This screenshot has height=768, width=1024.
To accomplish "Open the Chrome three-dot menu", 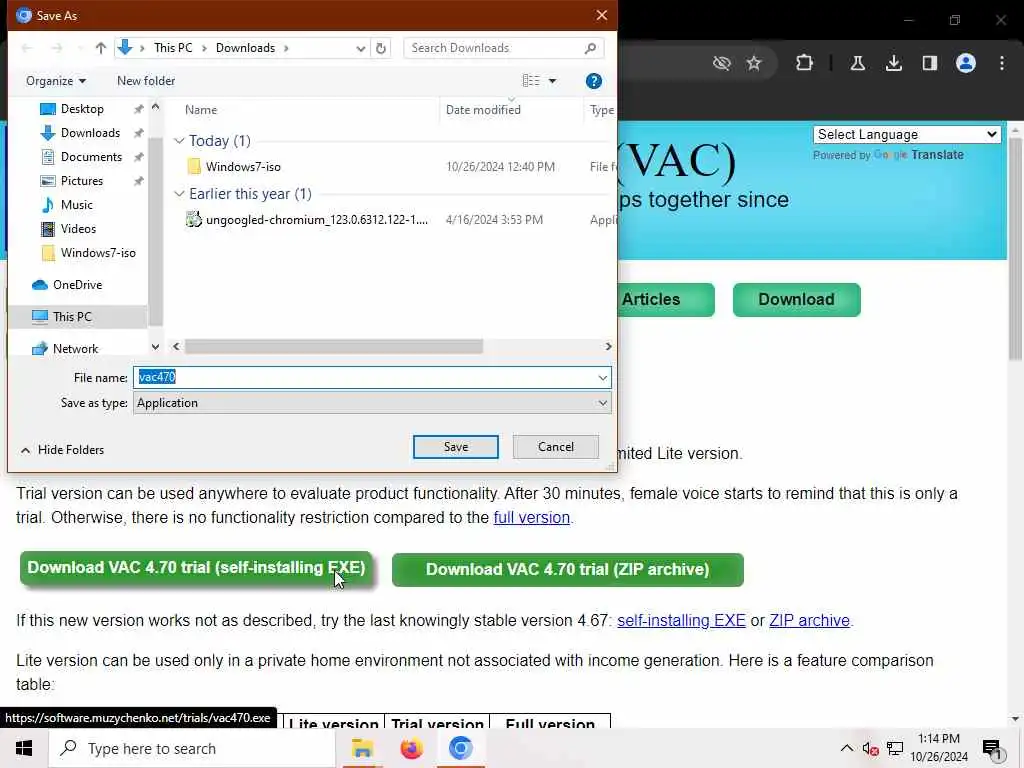I will pyautogui.click(x=1002, y=63).
